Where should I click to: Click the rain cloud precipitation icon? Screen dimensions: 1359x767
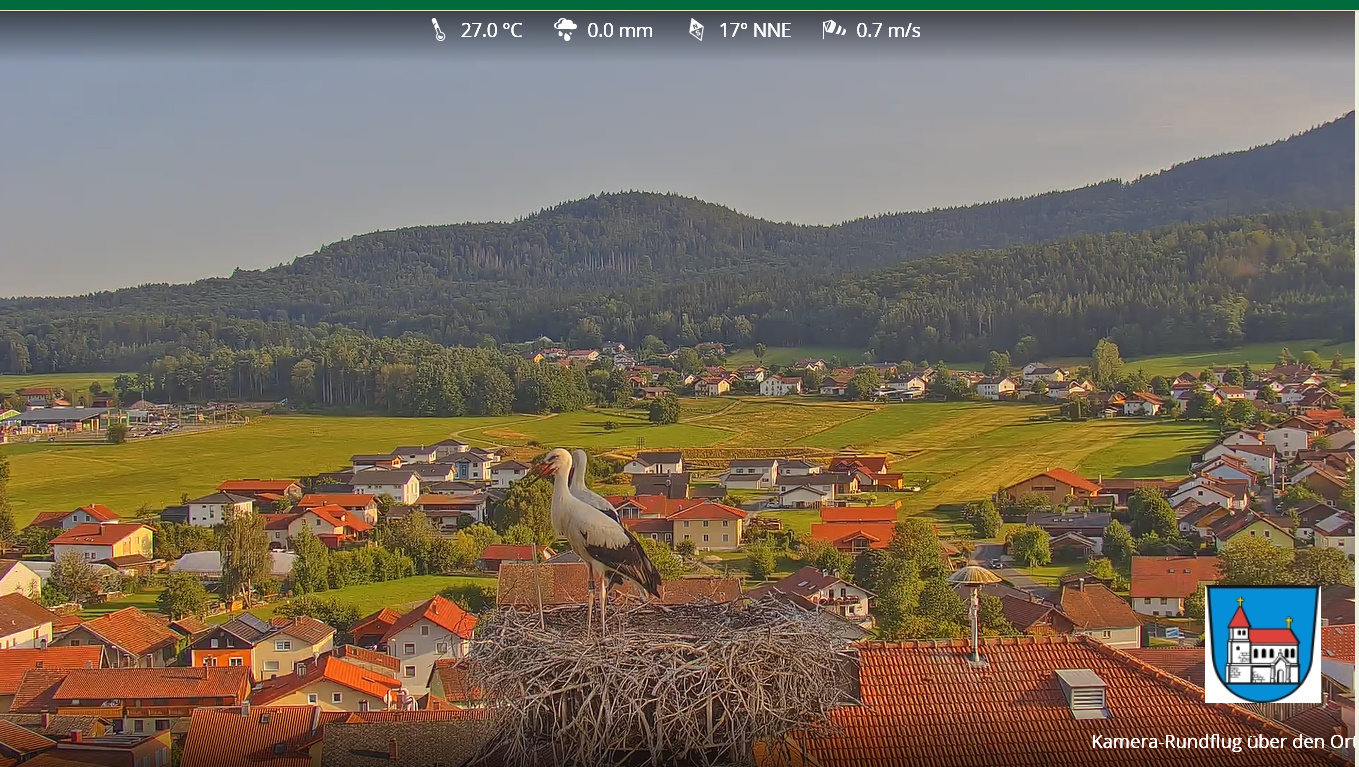click(565, 30)
